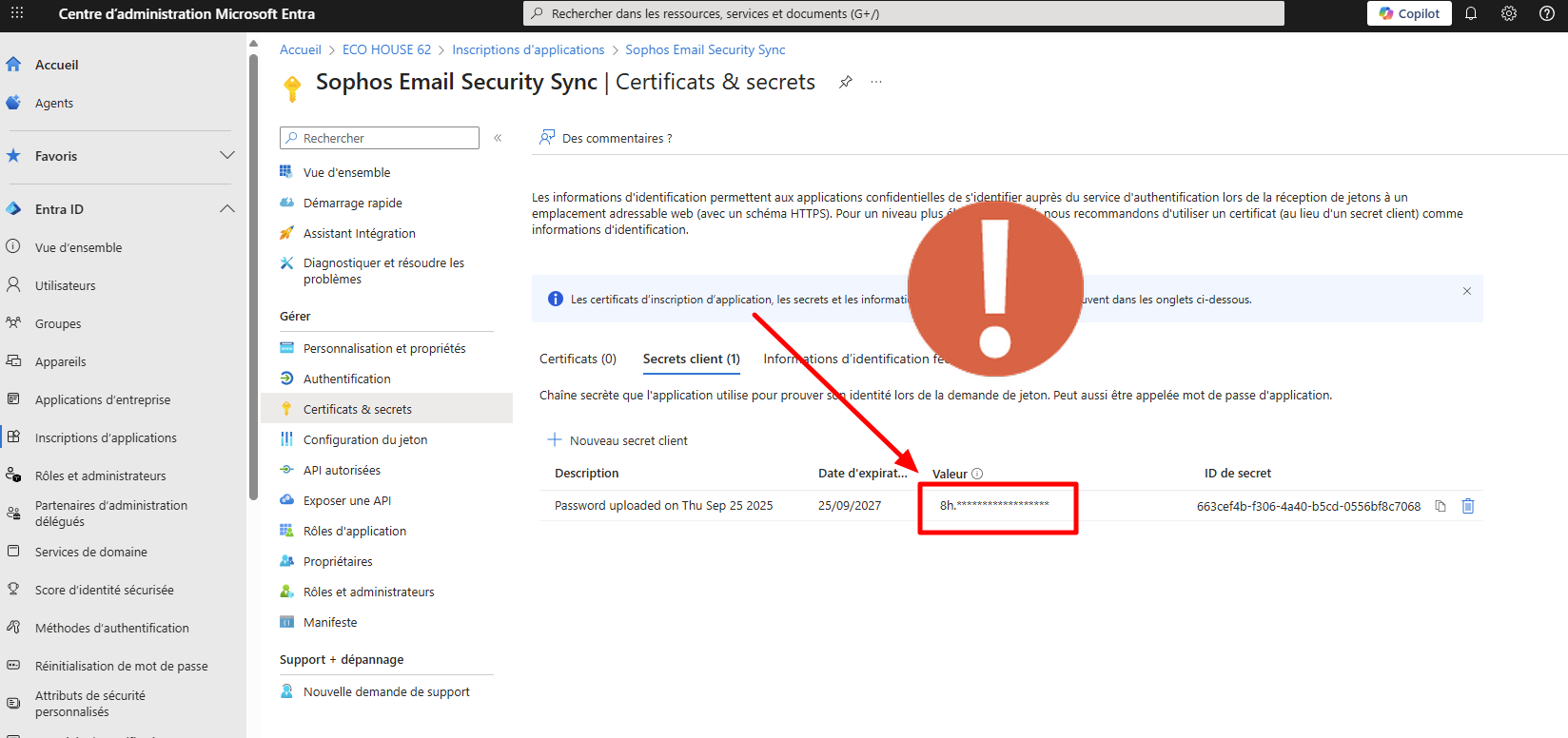
Task: Open the portal apps grid menu
Action: [16, 13]
